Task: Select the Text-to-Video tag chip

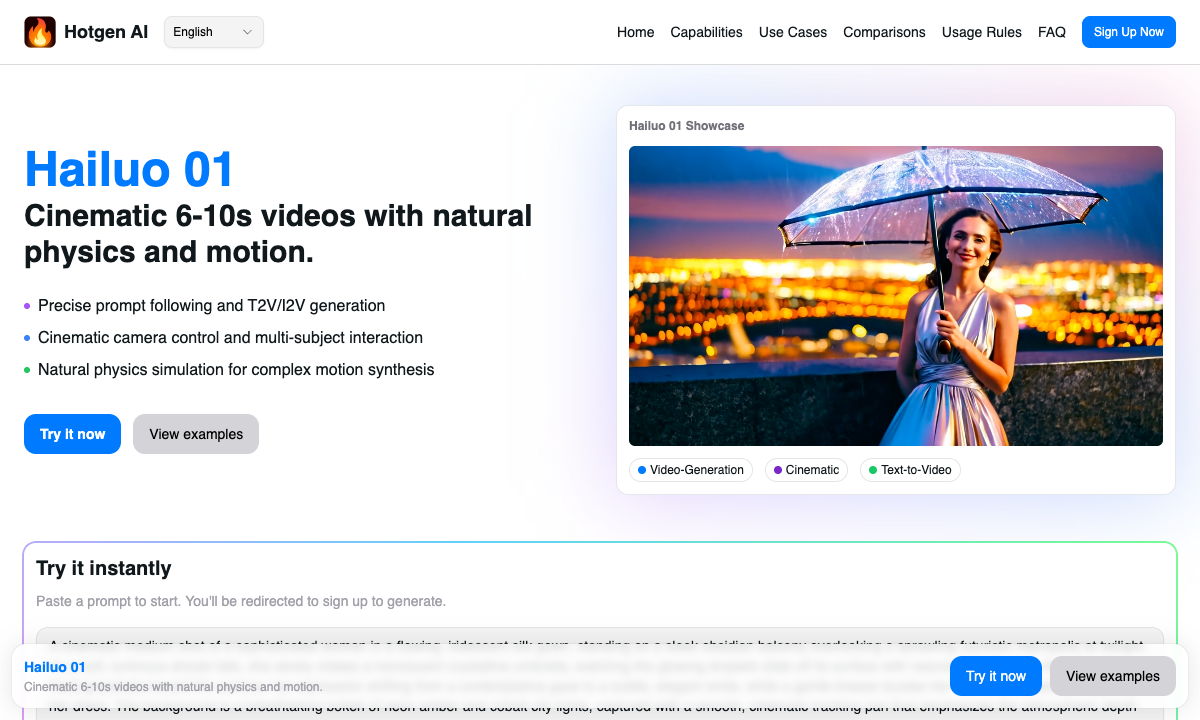Action: coord(910,470)
